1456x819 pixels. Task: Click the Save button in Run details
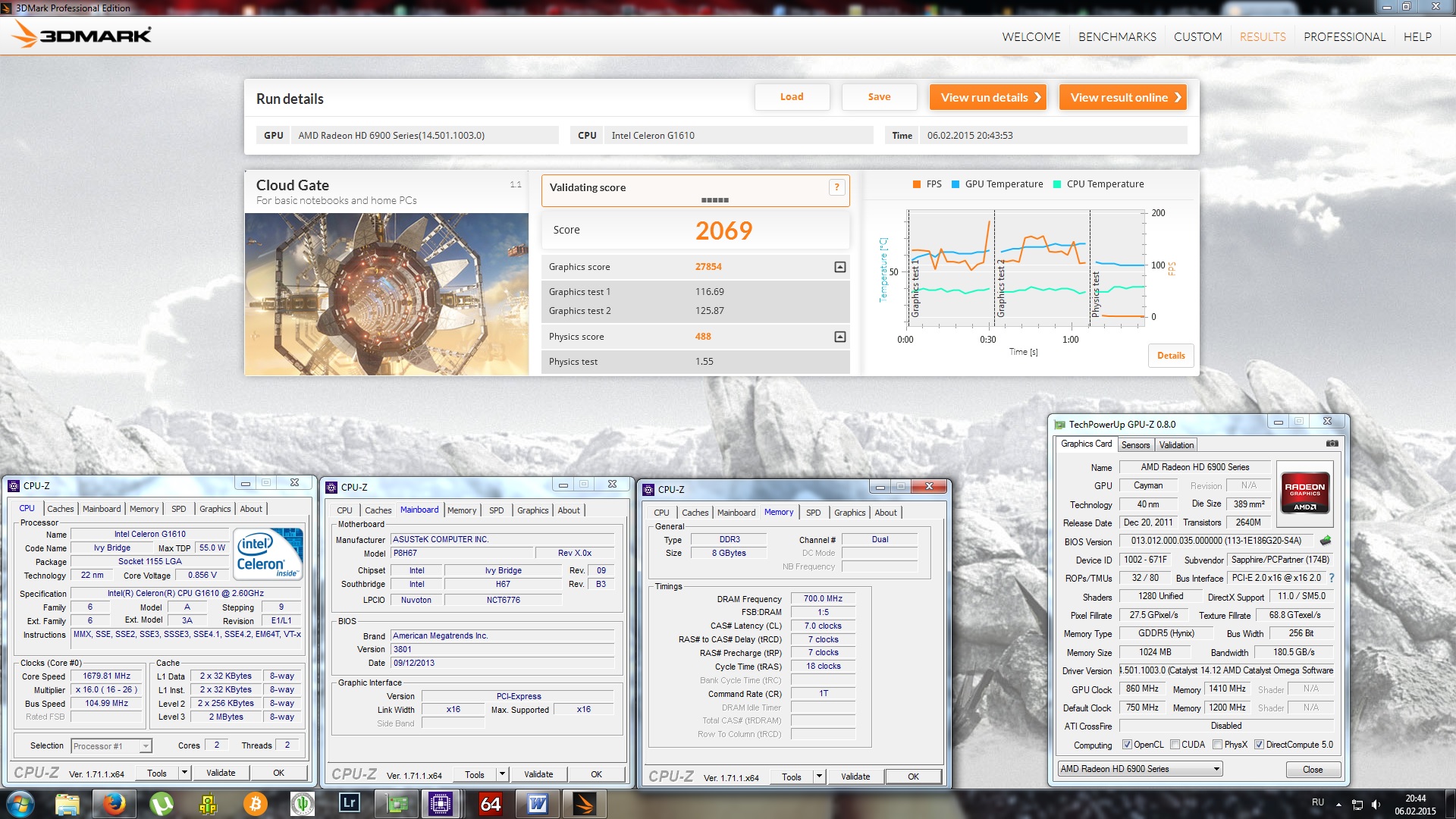[x=879, y=97]
